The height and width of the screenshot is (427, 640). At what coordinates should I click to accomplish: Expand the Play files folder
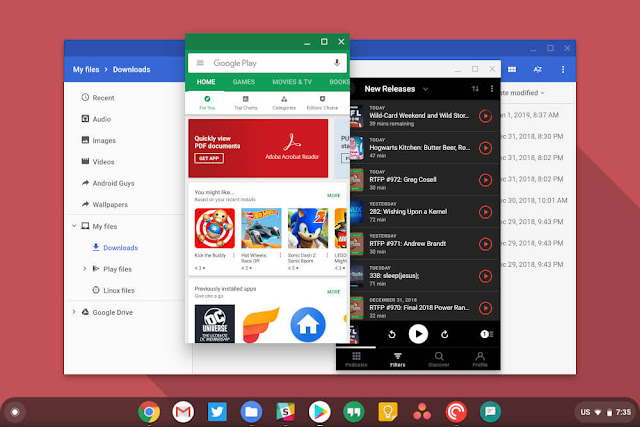click(x=84, y=269)
